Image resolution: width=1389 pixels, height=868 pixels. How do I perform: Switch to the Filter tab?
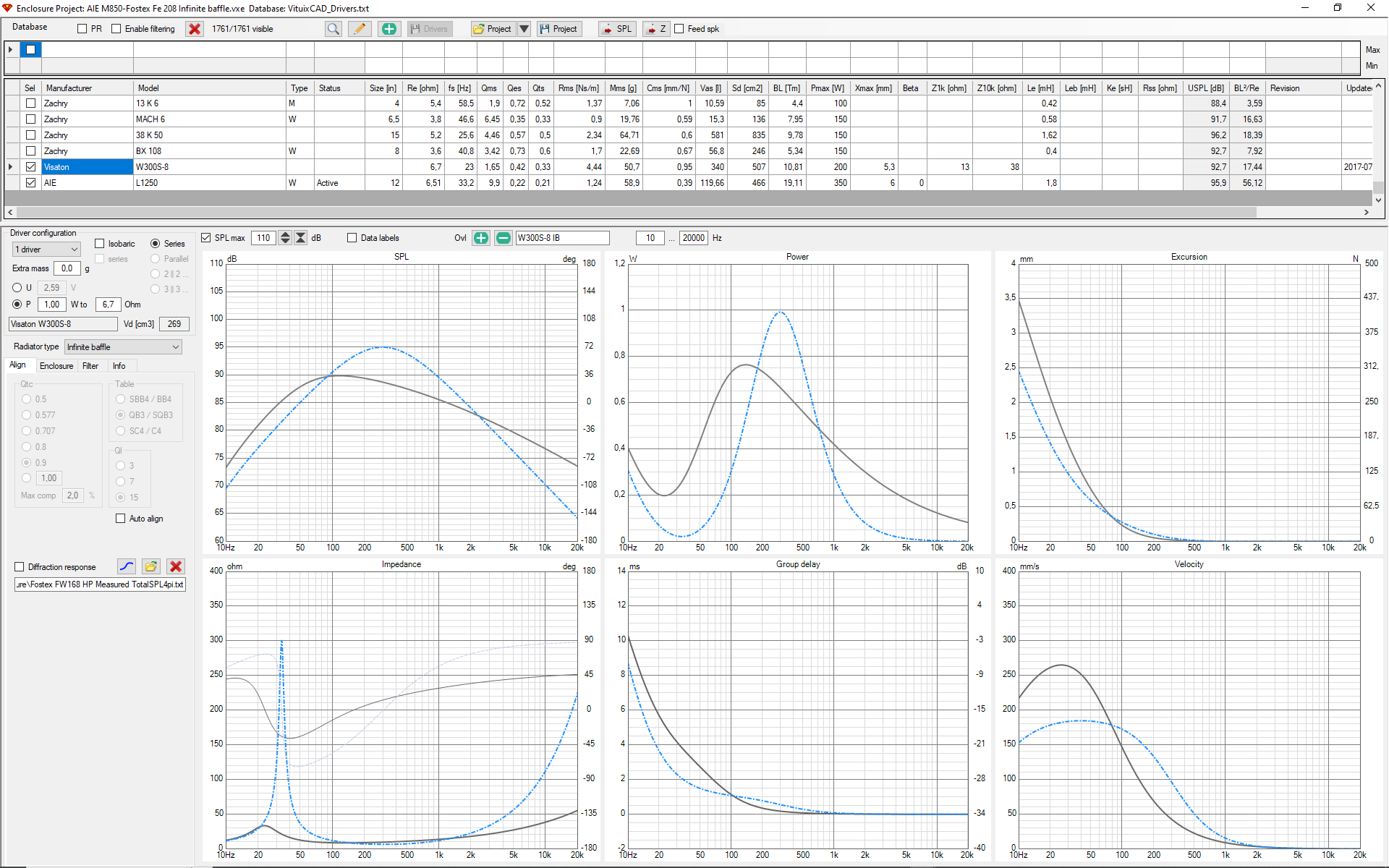[90, 366]
